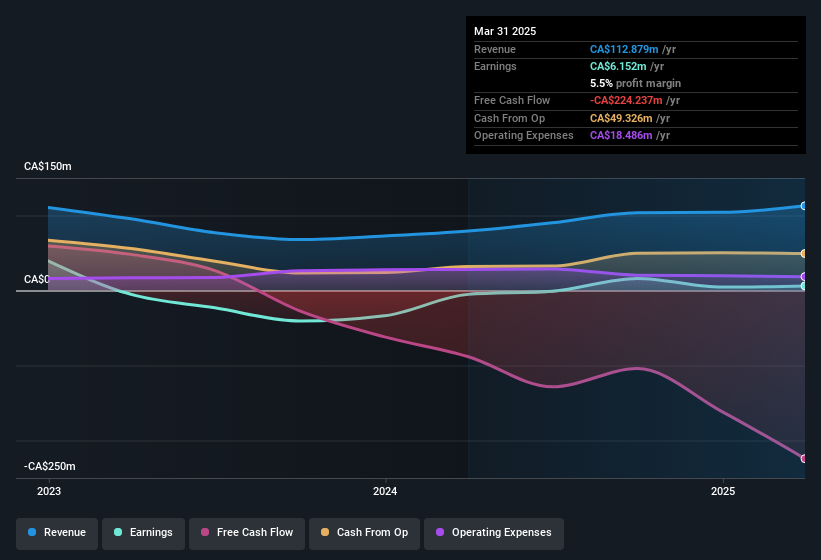Click the CA$112.879m revenue value
Viewport: 821px width, 560px height.
coord(624,49)
